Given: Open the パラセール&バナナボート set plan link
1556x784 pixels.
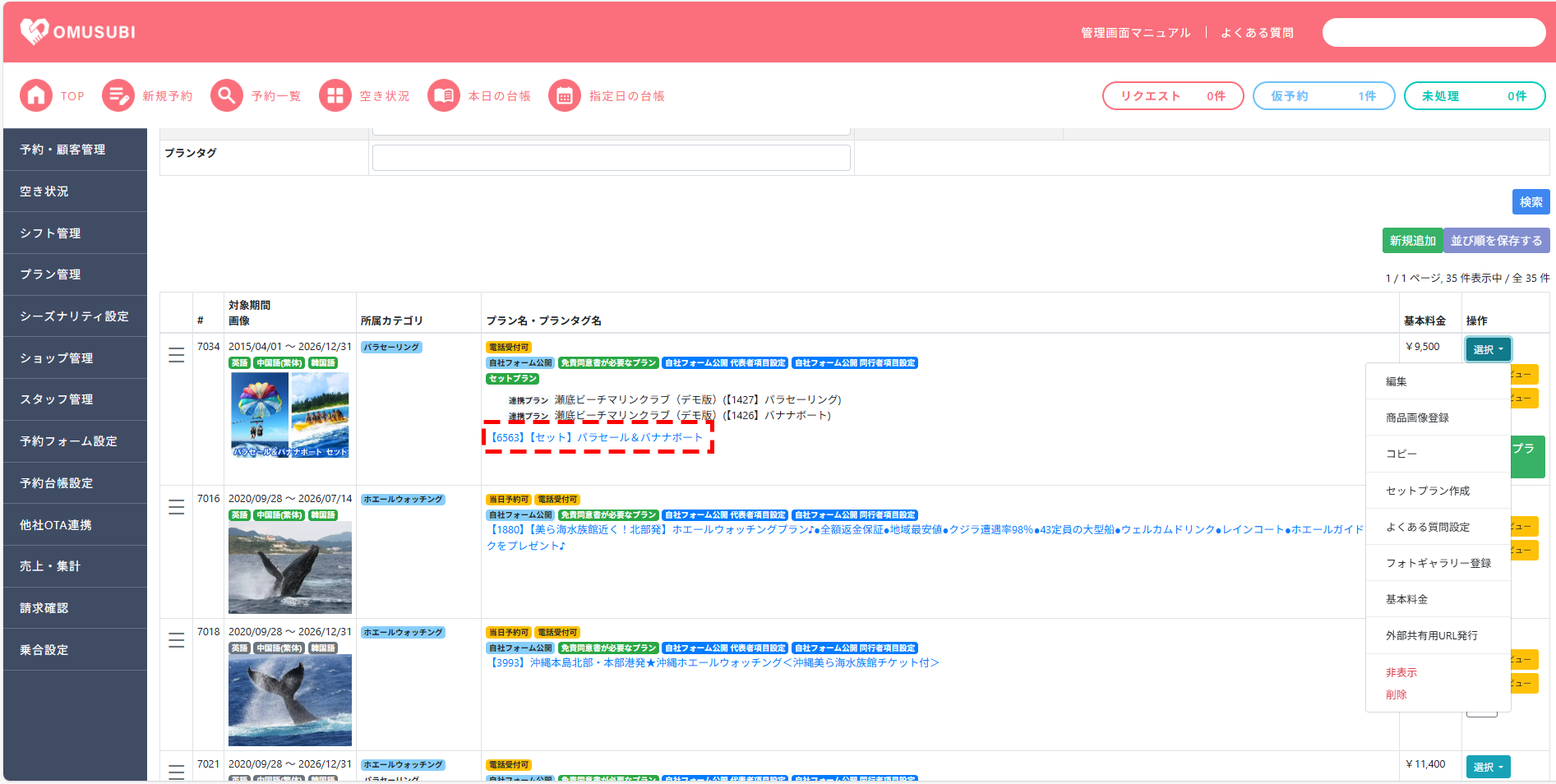Looking at the screenshot, I should pos(597,437).
